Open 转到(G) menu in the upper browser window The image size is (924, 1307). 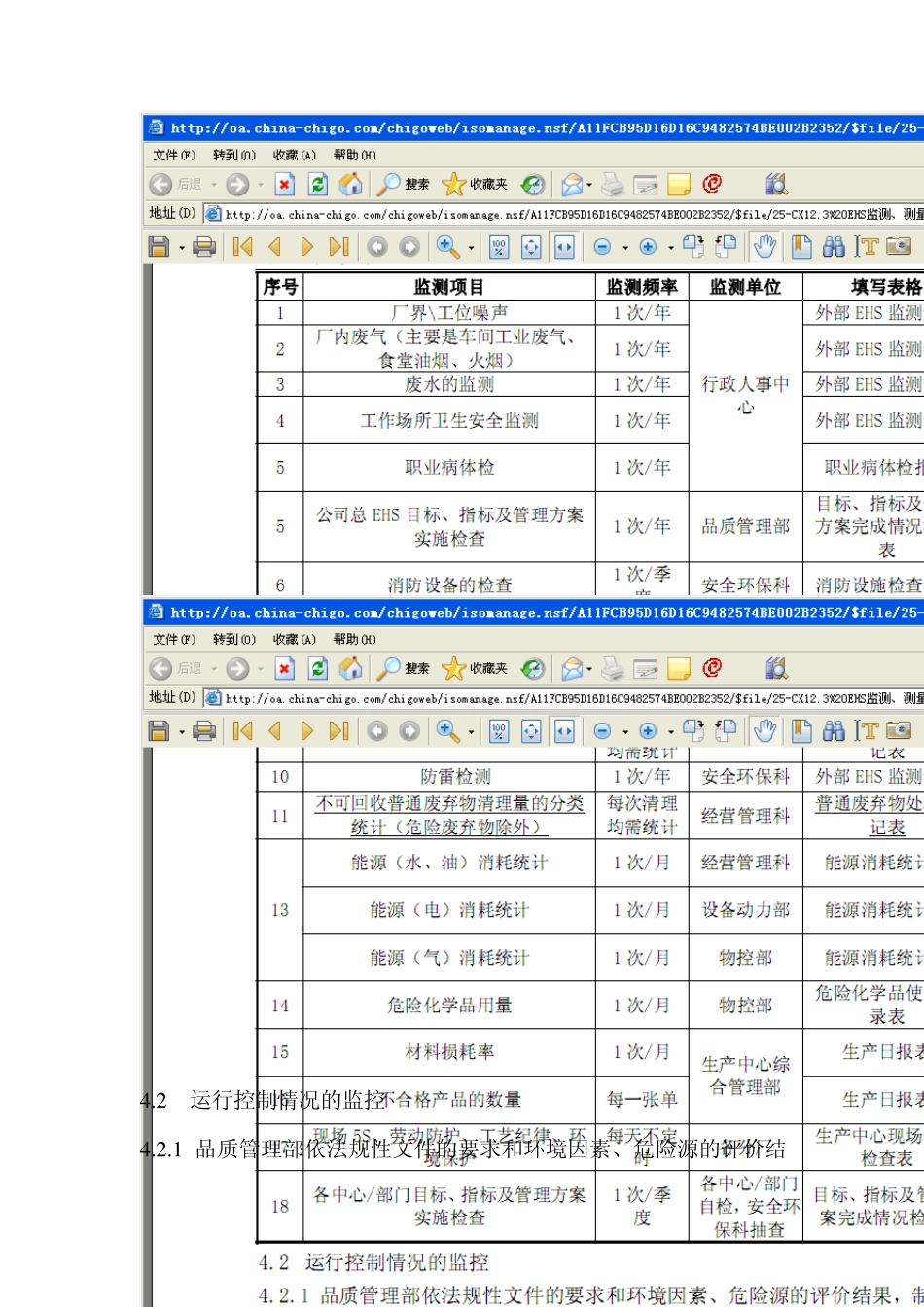pos(234,155)
